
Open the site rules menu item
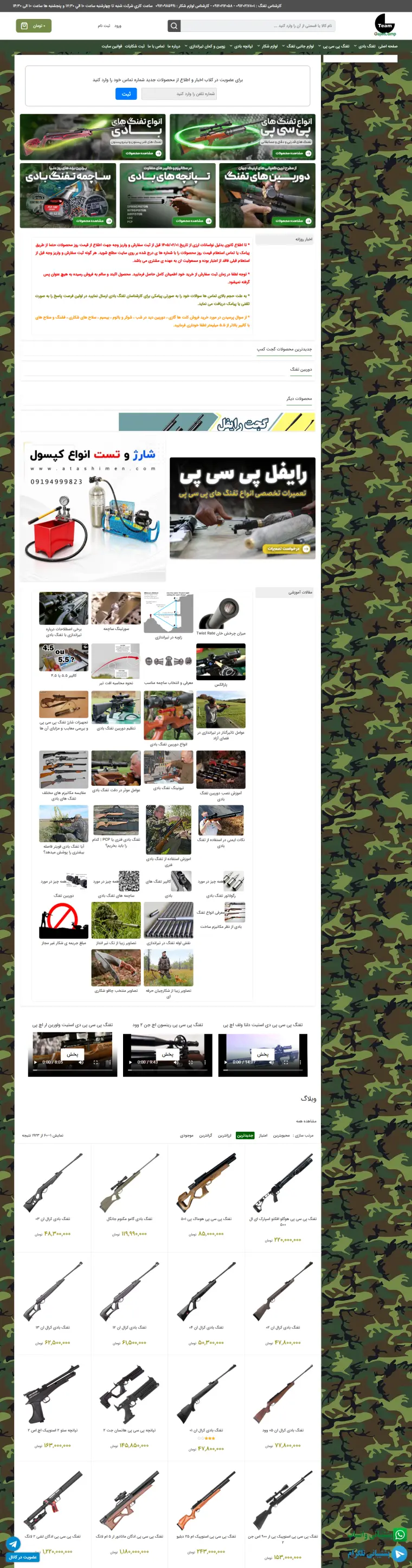pyautogui.click(x=112, y=46)
